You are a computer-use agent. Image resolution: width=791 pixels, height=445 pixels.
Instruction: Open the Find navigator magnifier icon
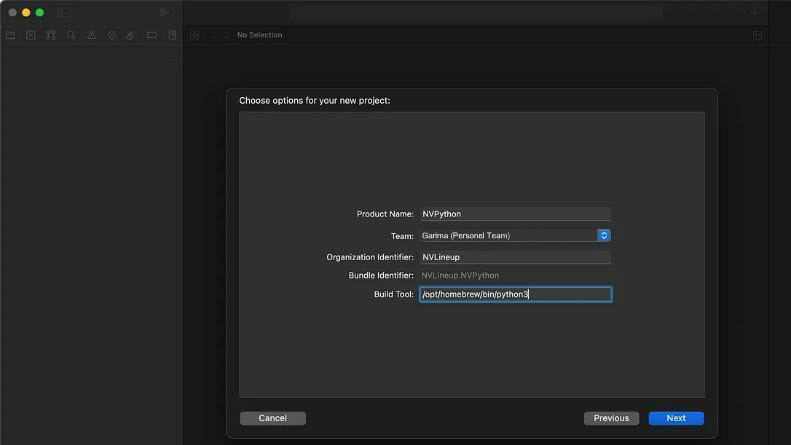click(x=71, y=35)
